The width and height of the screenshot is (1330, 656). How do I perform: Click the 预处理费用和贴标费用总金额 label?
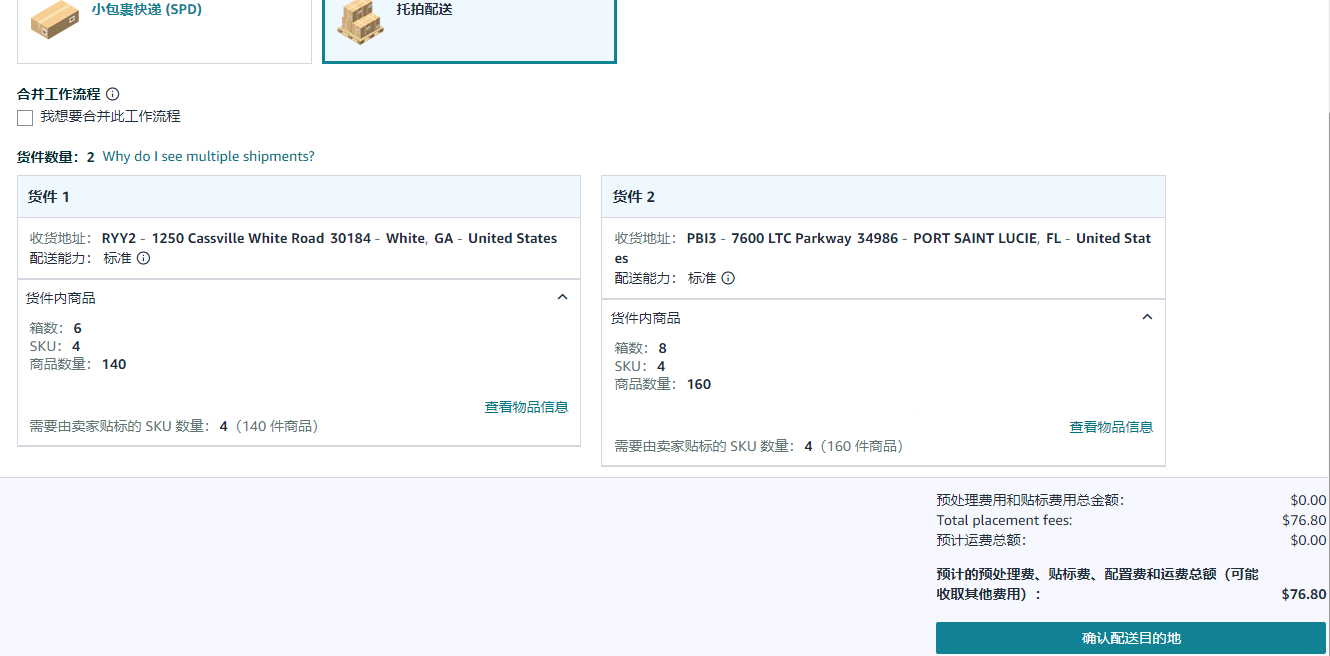click(x=1030, y=500)
